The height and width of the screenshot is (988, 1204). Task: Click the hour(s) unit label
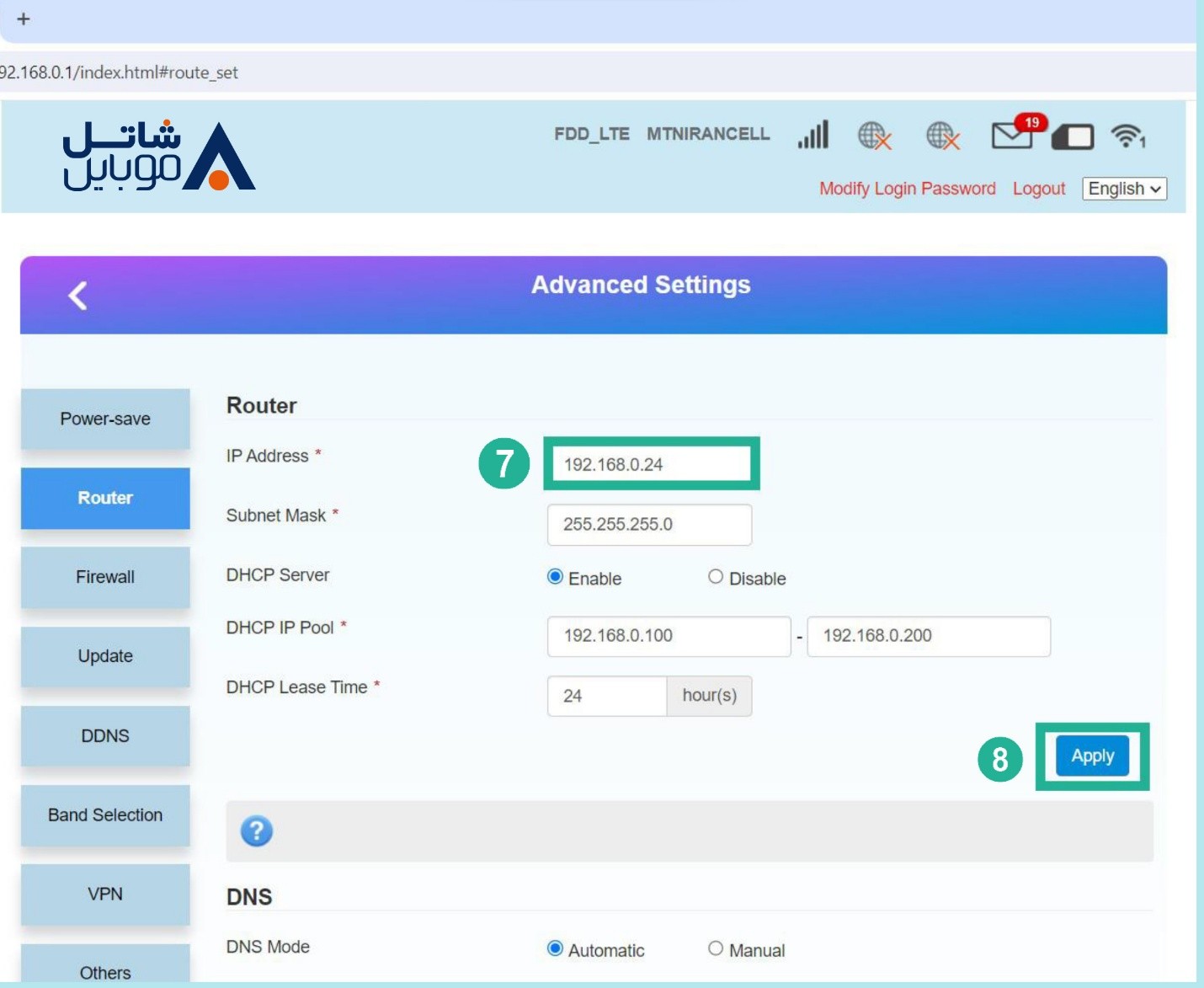[x=709, y=696]
